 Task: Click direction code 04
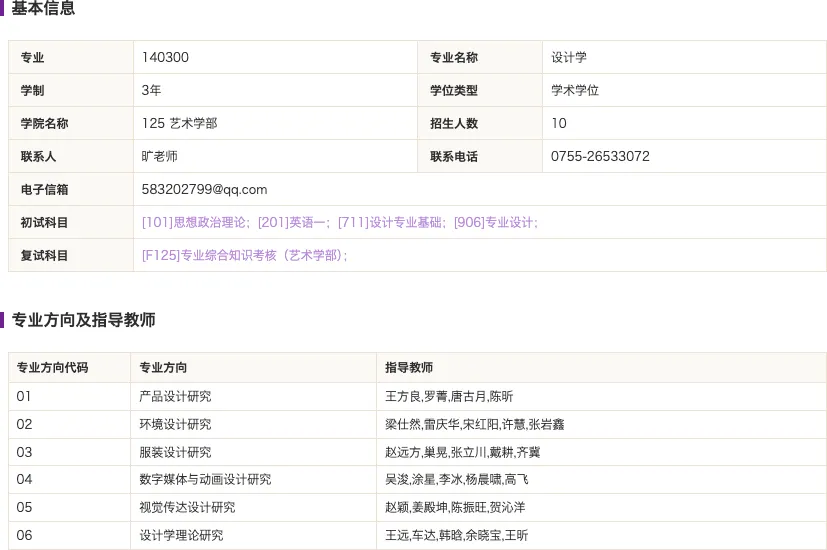24,479
